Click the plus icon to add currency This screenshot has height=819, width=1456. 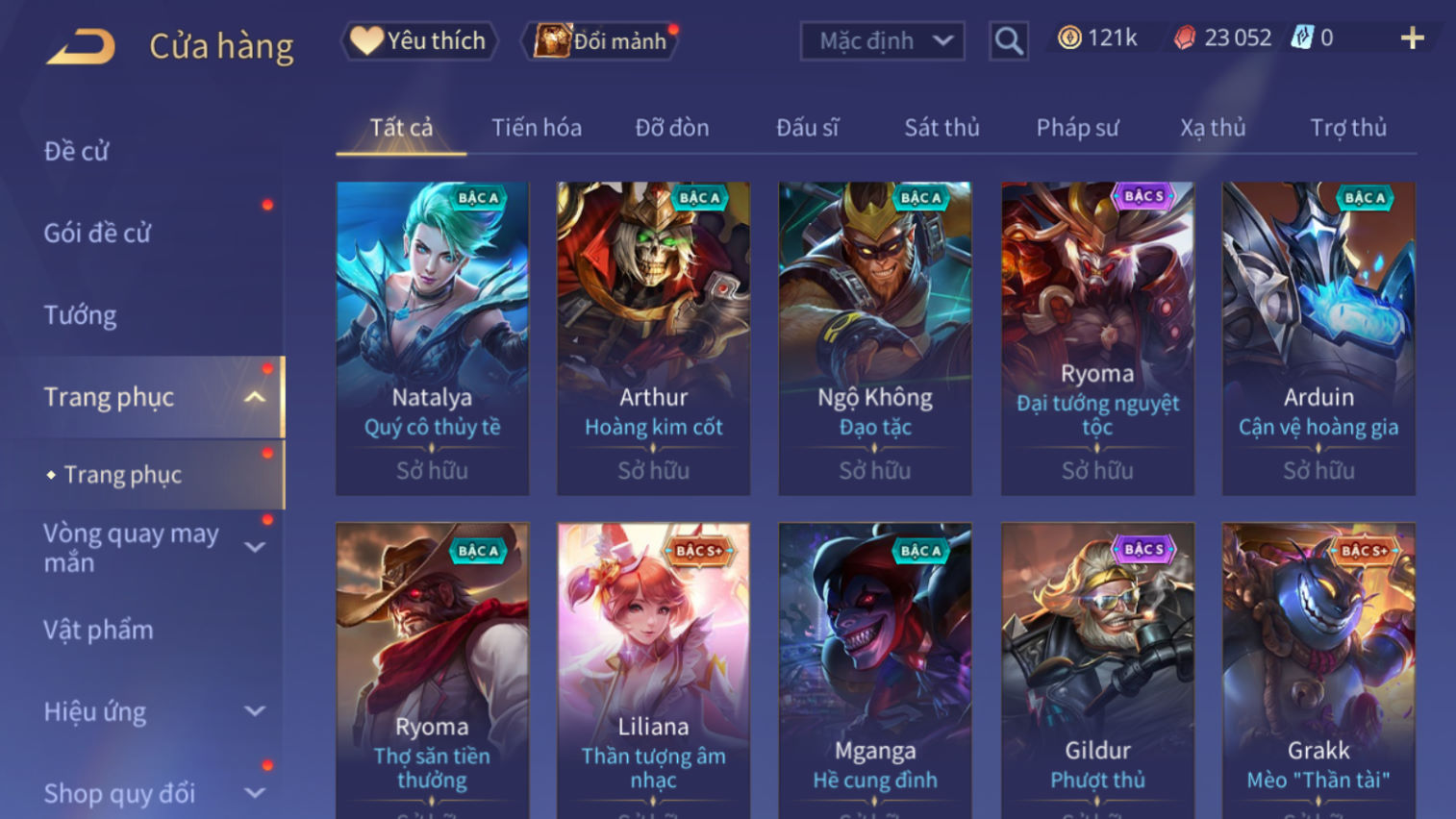tap(1412, 38)
